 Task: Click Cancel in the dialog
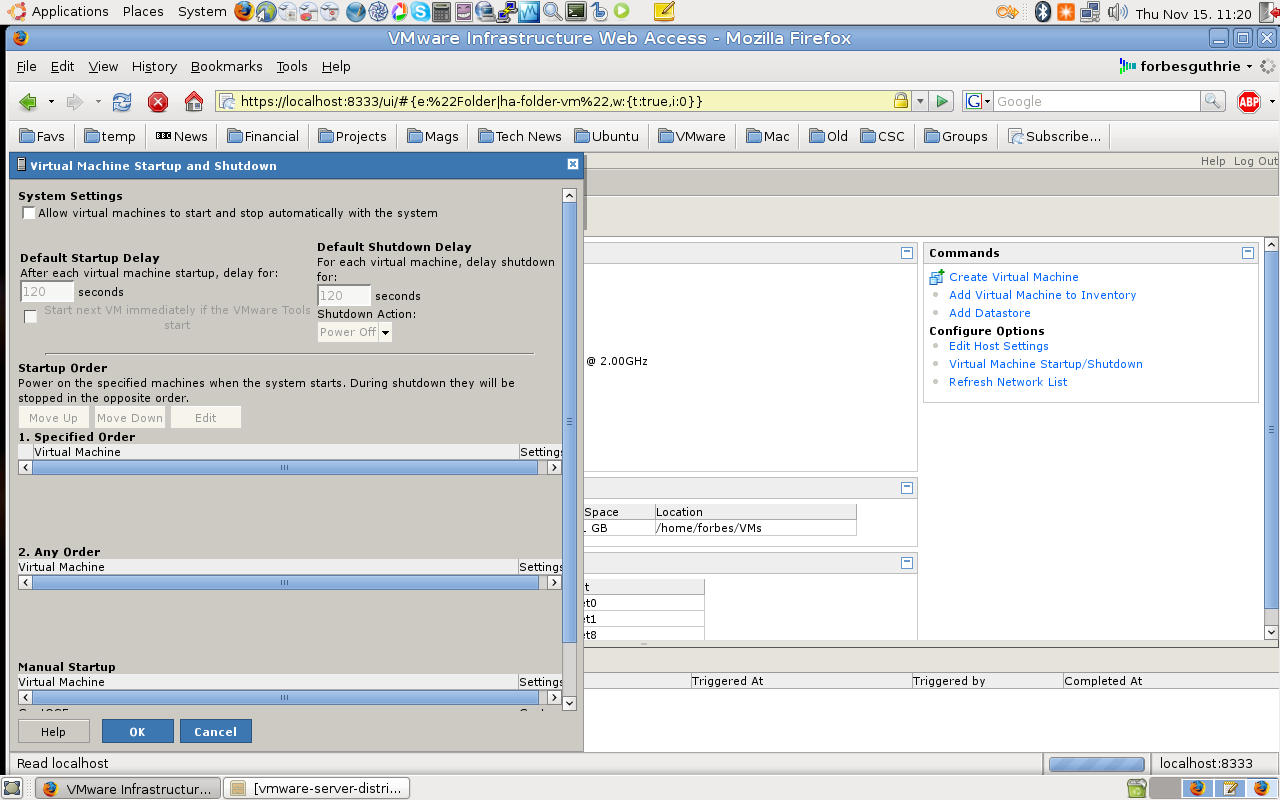pyautogui.click(x=216, y=732)
